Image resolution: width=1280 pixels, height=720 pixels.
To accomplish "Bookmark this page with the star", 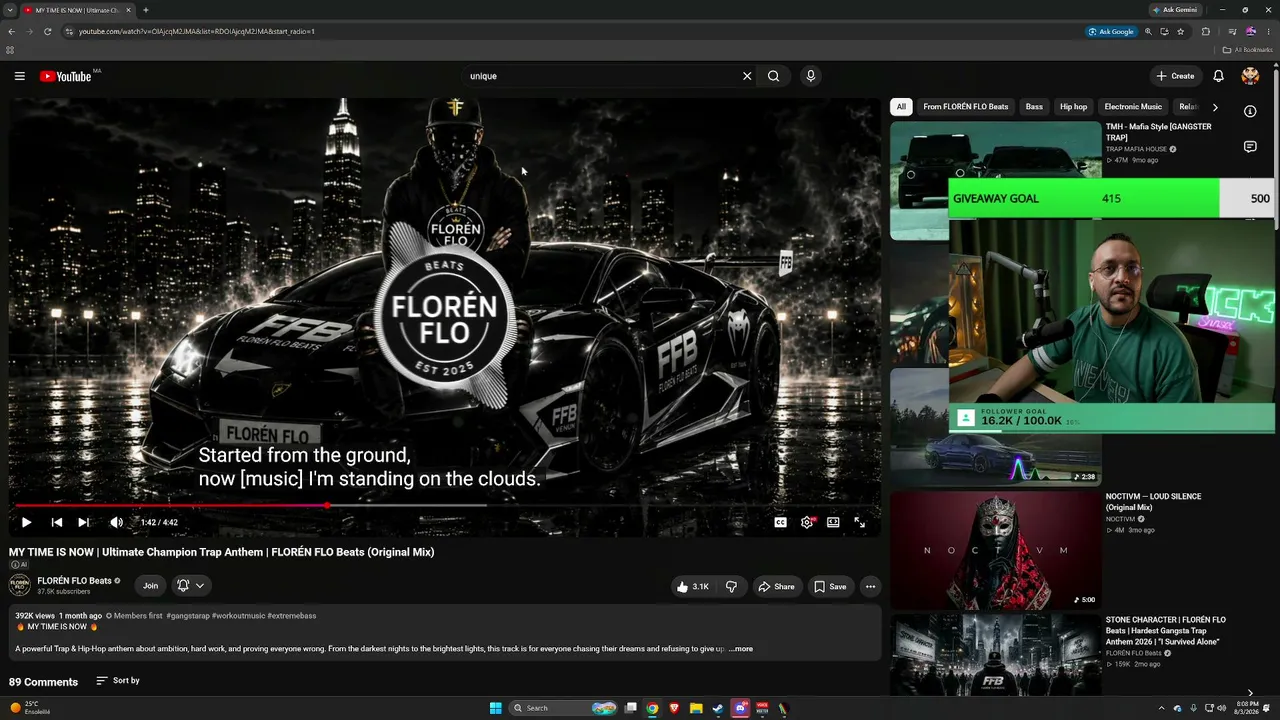I will click(x=1181, y=31).
